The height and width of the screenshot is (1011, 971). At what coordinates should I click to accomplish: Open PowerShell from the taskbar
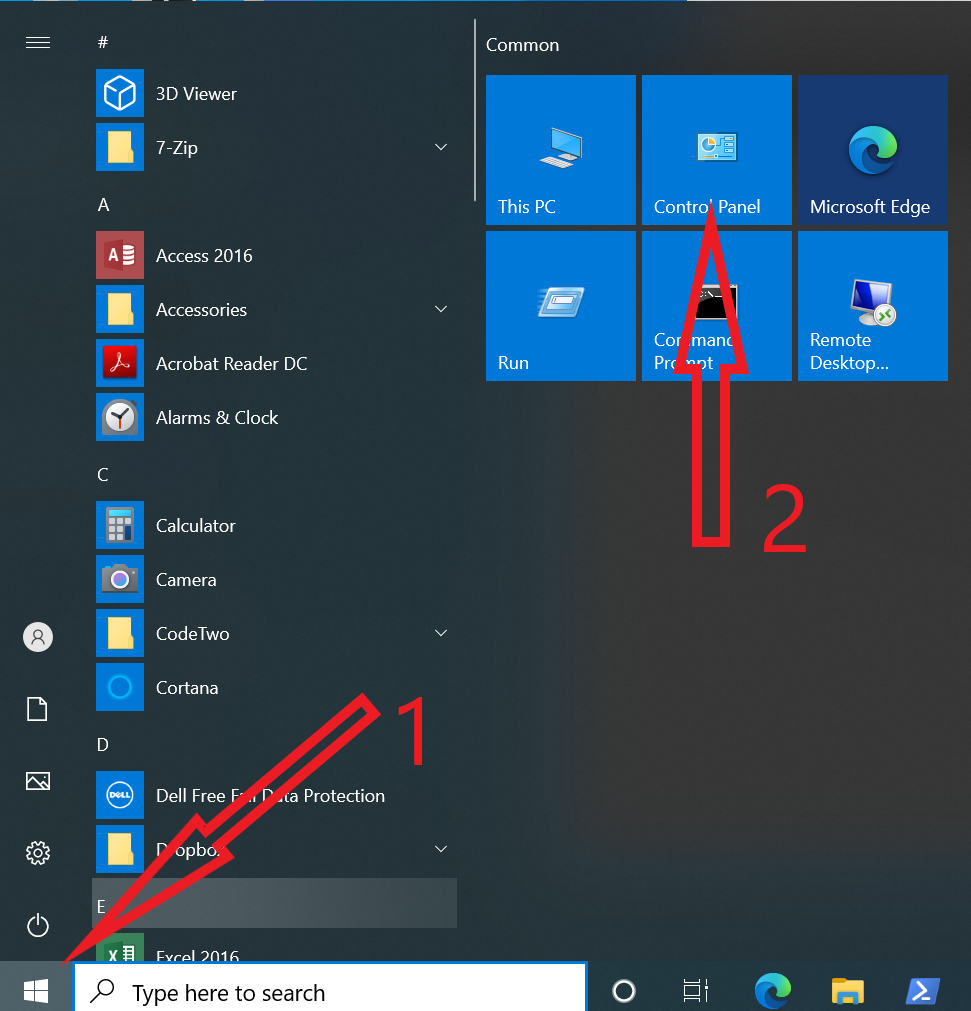pos(923,991)
